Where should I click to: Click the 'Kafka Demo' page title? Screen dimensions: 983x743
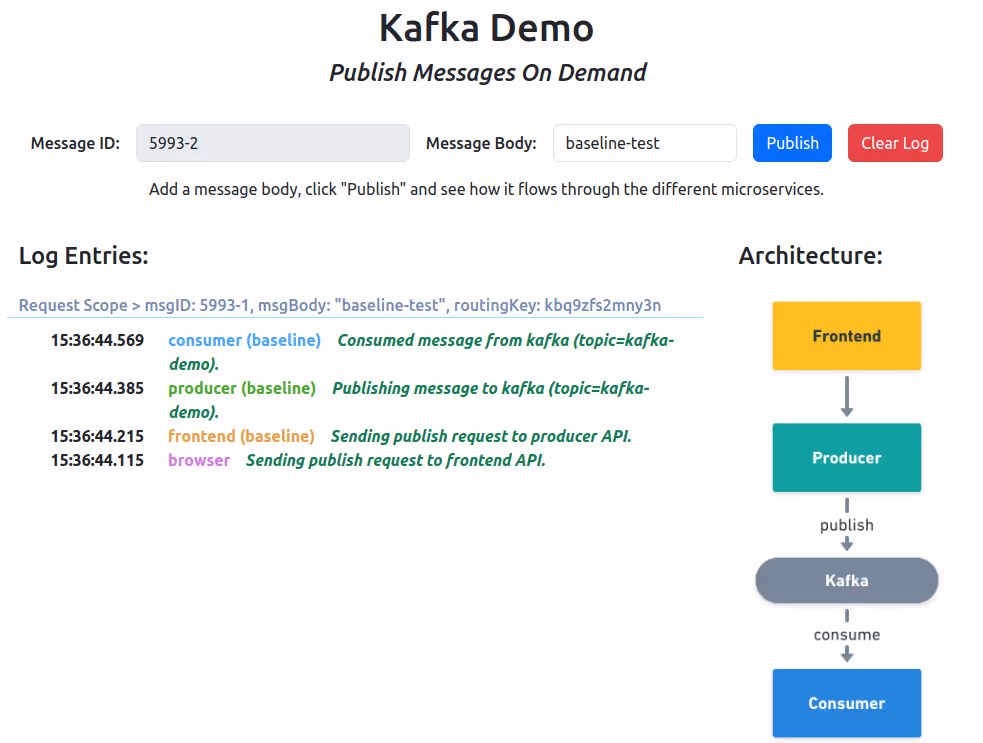(x=486, y=28)
